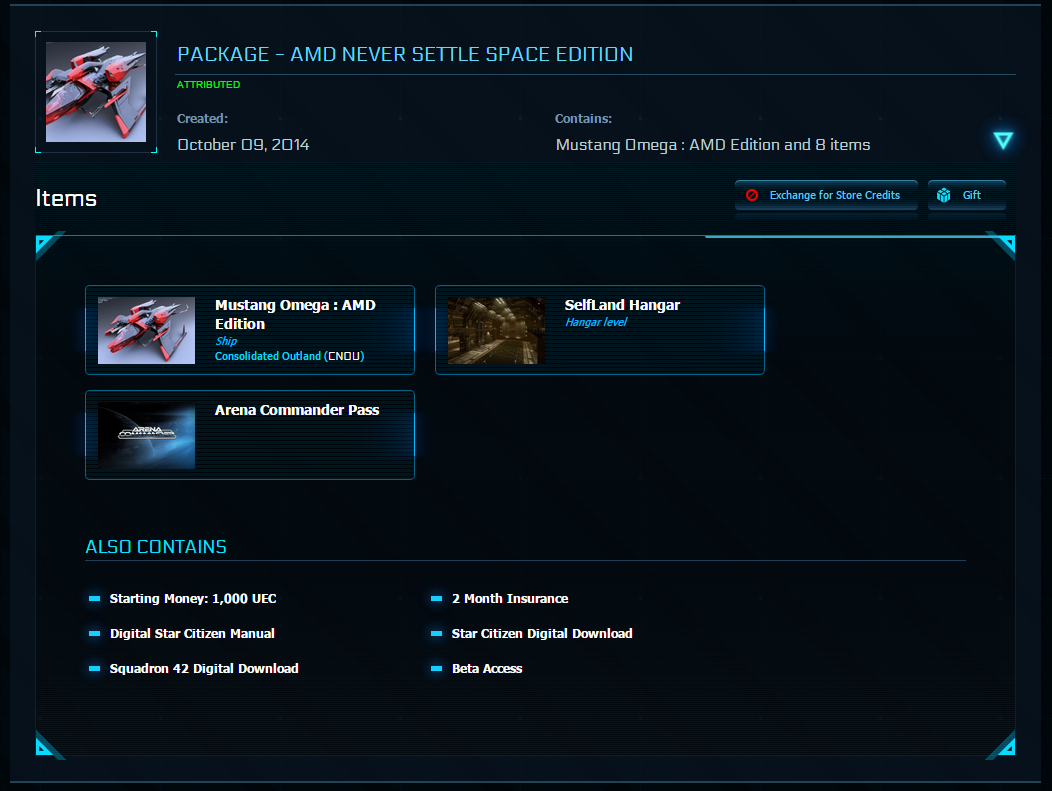Click the gift box icon
The height and width of the screenshot is (791, 1052).
(x=943, y=195)
